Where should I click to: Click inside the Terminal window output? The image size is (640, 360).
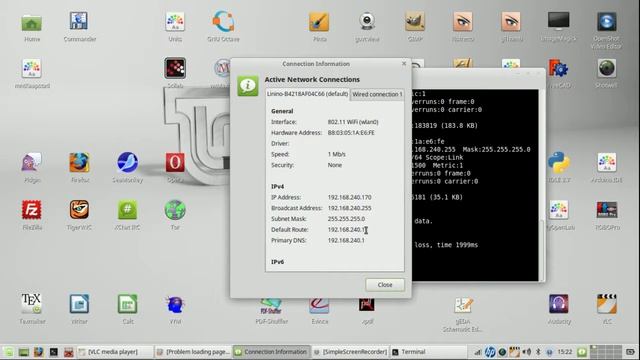(475, 185)
